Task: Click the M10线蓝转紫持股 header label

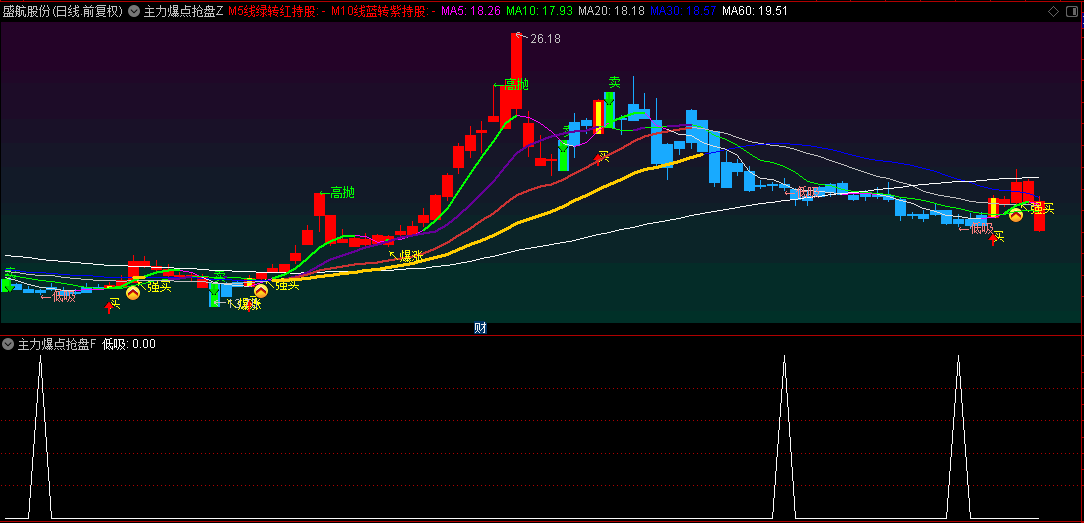Action: click(384, 11)
